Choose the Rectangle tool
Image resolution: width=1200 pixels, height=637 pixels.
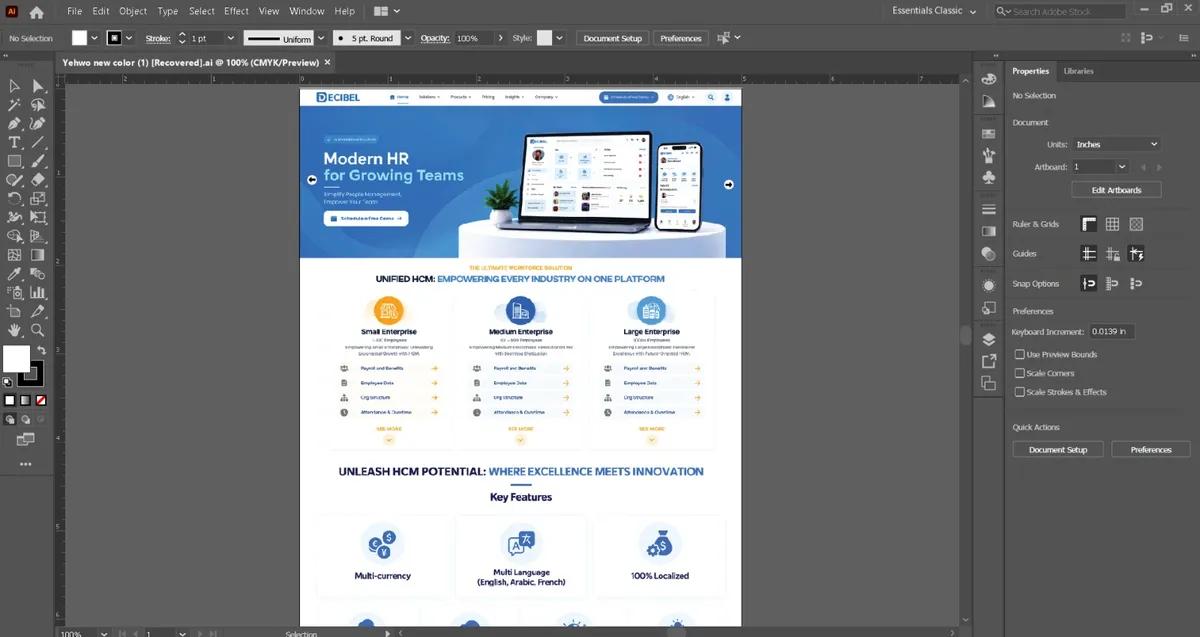coord(15,161)
